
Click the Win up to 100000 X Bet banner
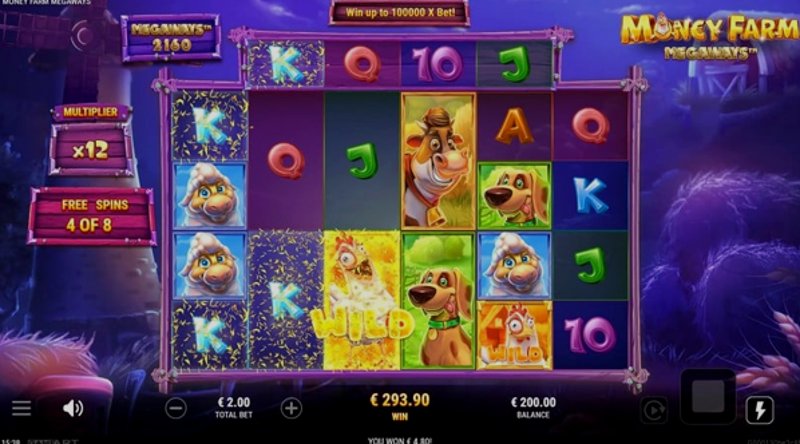coord(399,13)
